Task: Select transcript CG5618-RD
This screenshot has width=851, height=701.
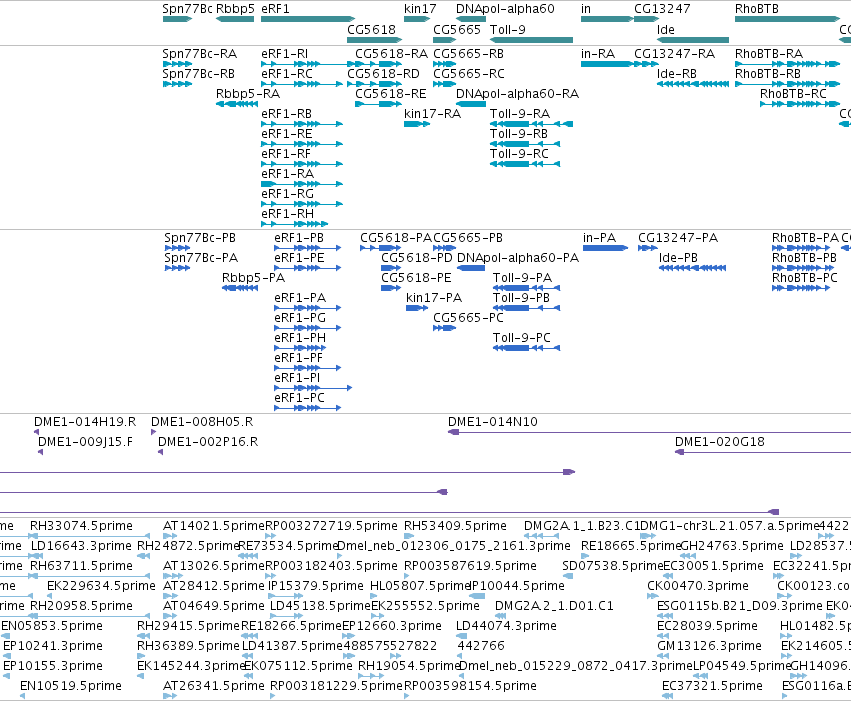Action: coord(383,74)
